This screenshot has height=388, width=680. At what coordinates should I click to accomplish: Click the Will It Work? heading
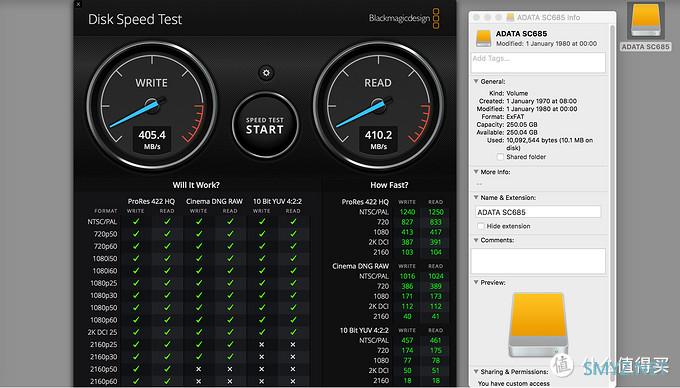pos(196,185)
